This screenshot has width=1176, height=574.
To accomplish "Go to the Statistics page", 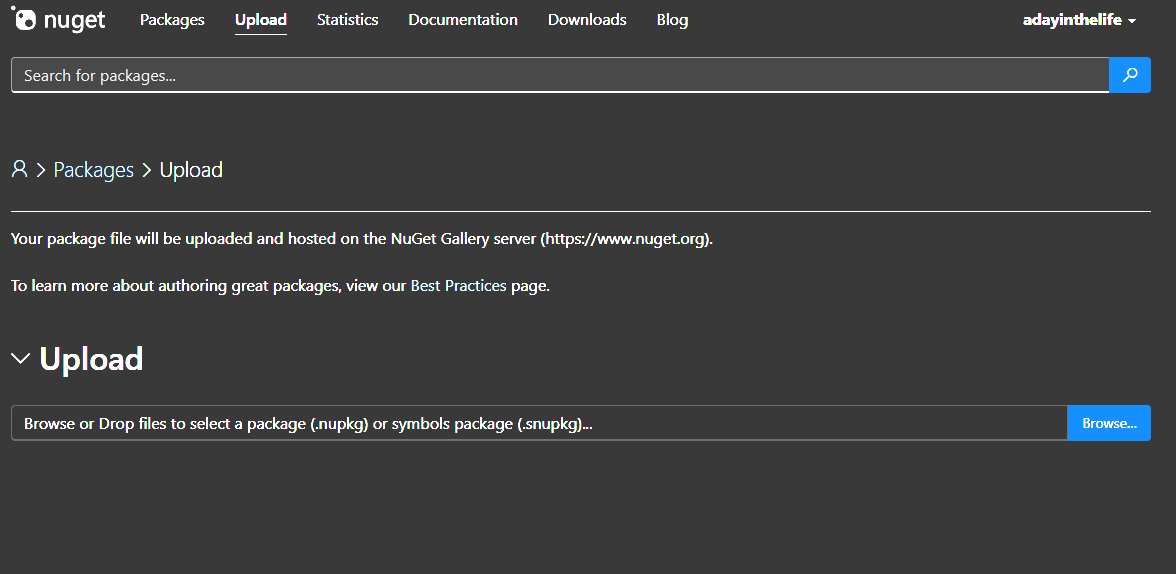I will [347, 20].
